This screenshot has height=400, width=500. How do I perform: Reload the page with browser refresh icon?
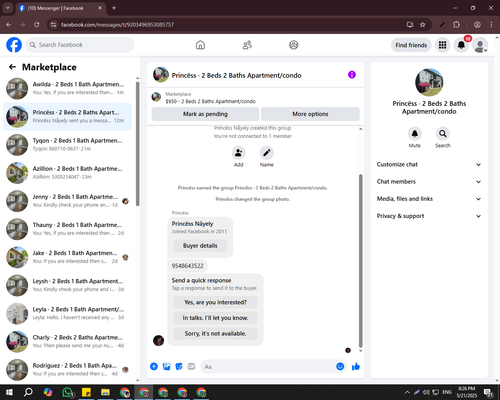click(x=37, y=25)
